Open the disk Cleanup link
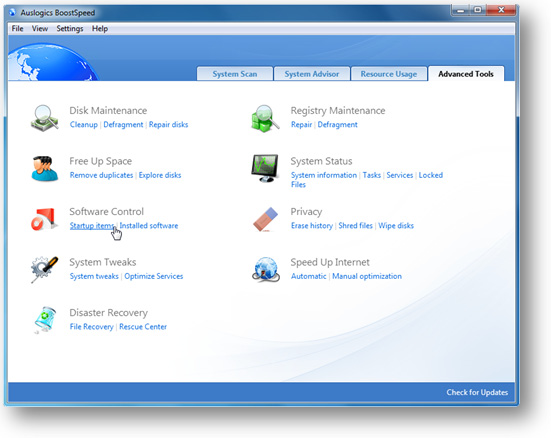Image resolution: width=551 pixels, height=438 pixels. (84, 124)
